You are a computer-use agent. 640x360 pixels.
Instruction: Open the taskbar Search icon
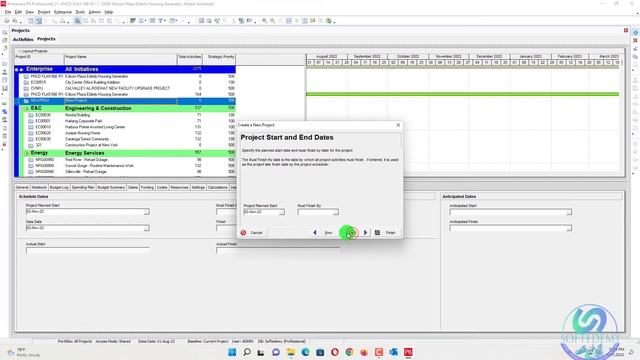[x=247, y=352]
